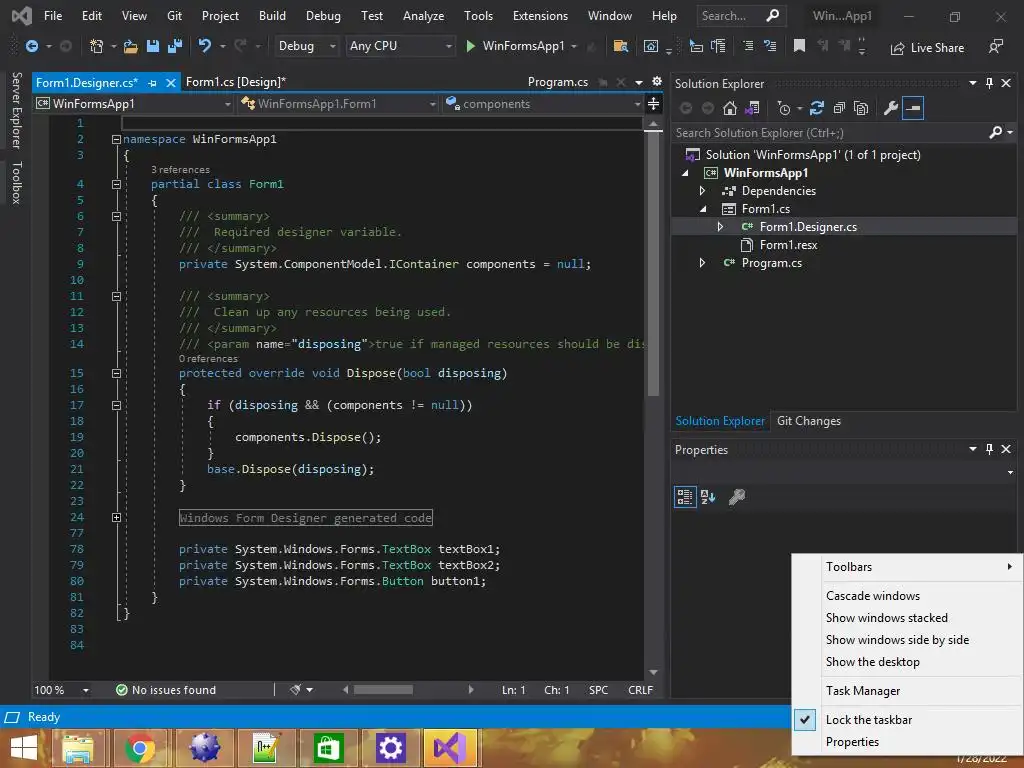Switch to the Form1.cs [Design]* tab
The image size is (1024, 768).
236,82
